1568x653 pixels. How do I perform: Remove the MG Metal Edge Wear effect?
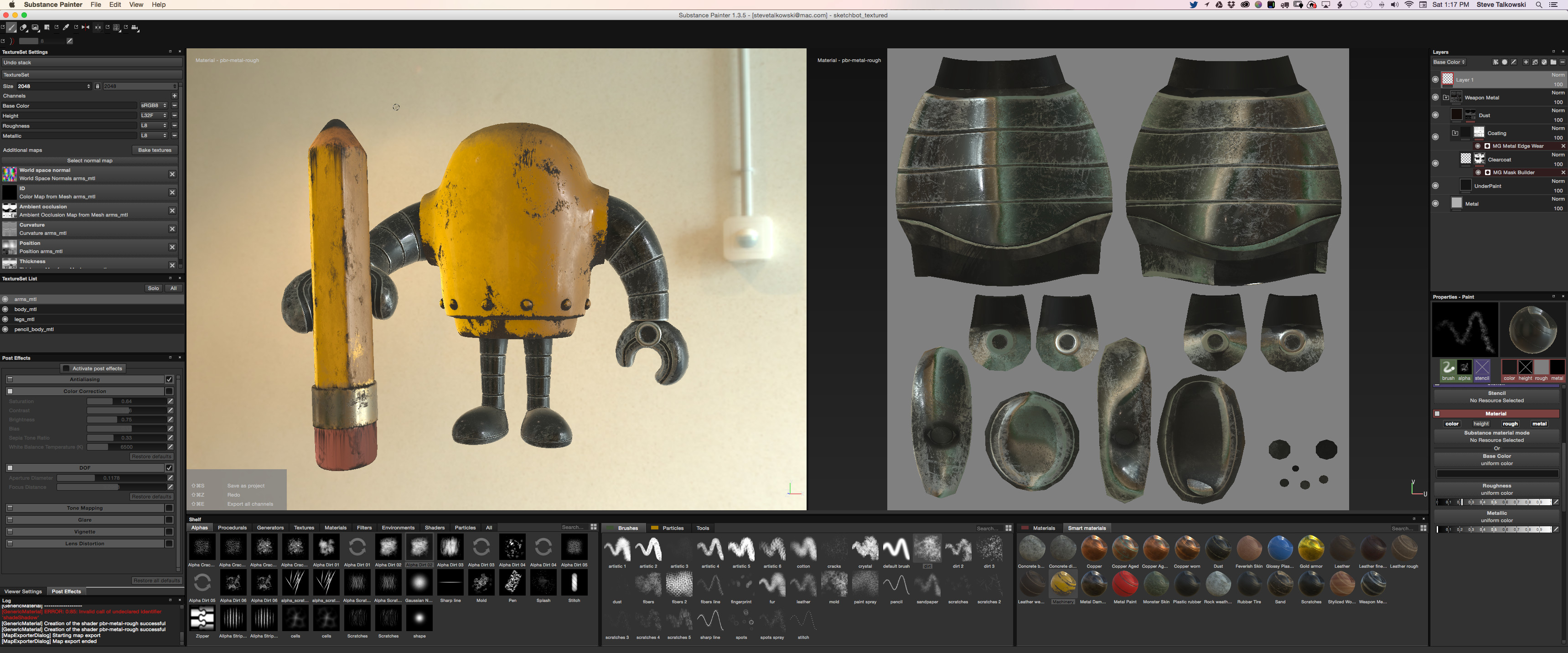(x=1563, y=146)
